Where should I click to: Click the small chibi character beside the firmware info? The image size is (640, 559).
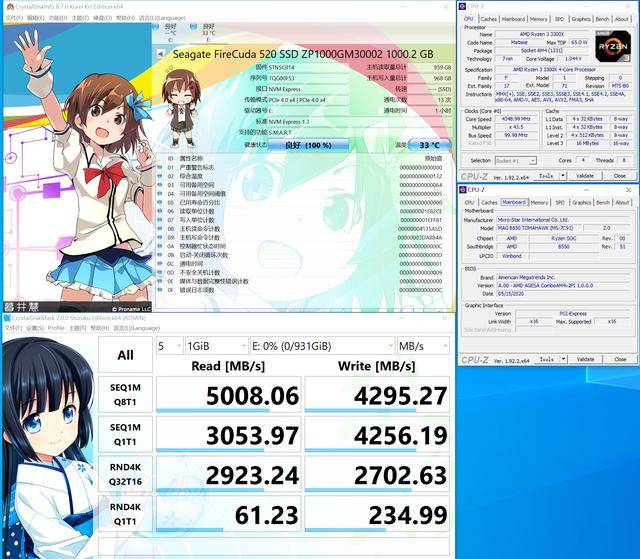pos(181,108)
